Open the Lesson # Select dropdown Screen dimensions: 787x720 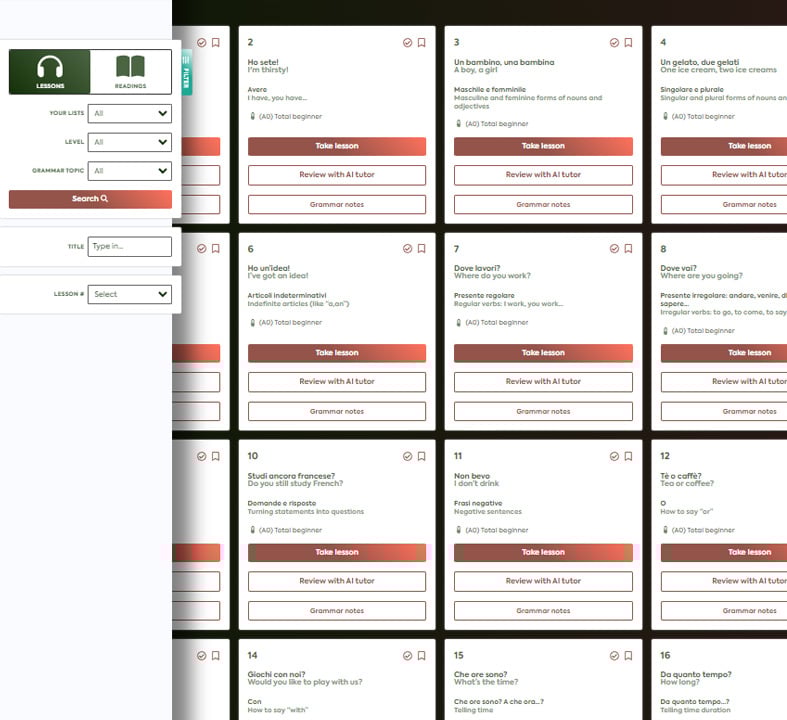click(x=129, y=294)
